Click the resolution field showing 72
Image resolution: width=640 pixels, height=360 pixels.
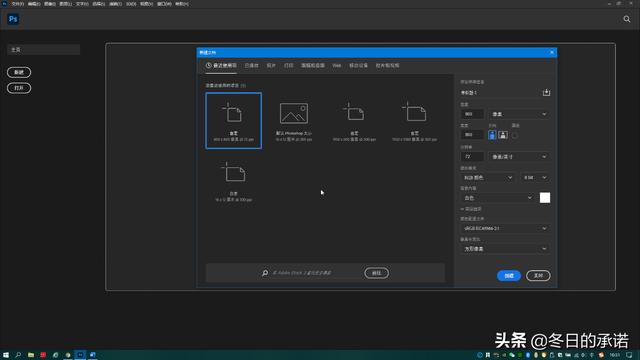[x=472, y=157]
